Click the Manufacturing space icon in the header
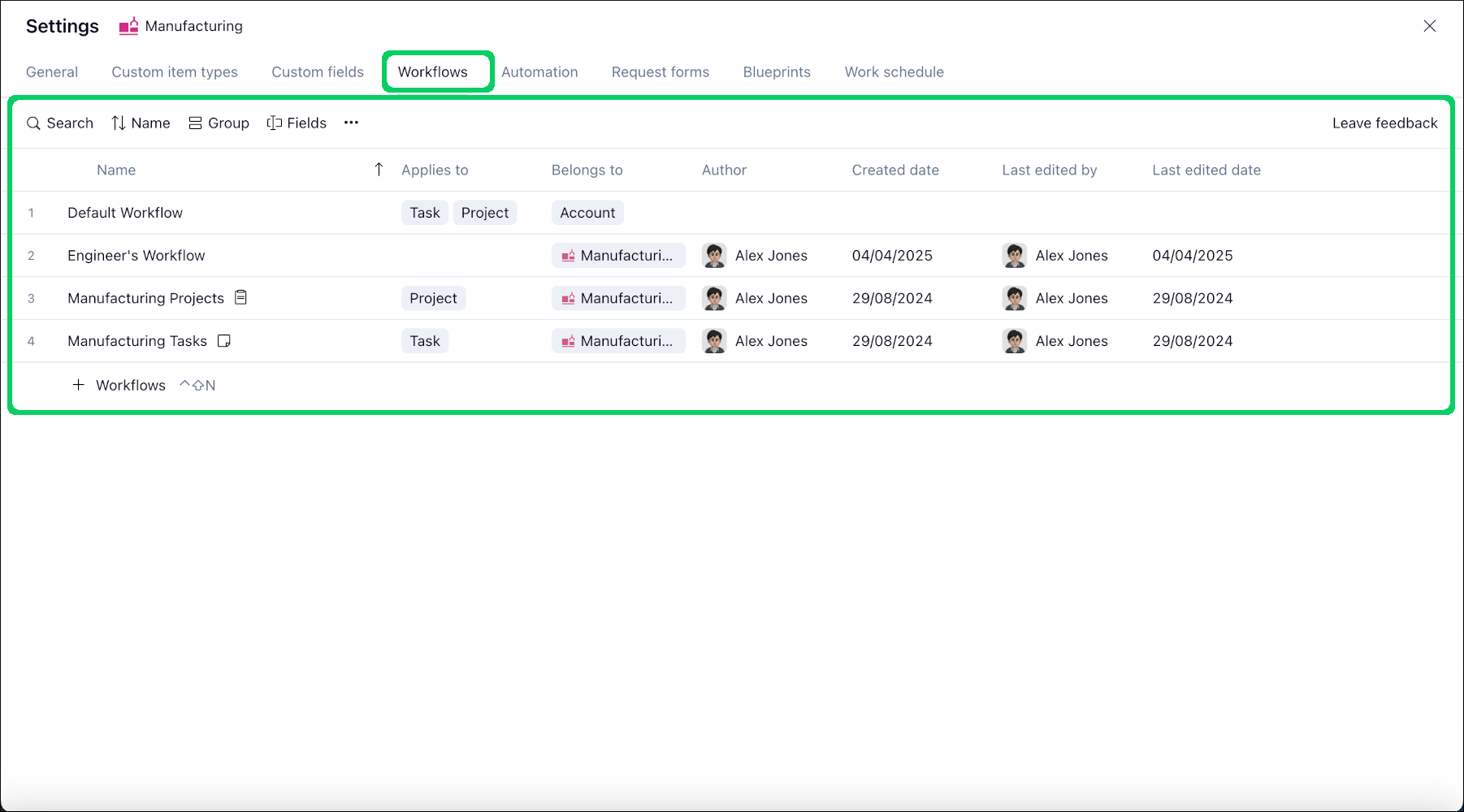Viewport: 1464px width, 812px height. (128, 25)
